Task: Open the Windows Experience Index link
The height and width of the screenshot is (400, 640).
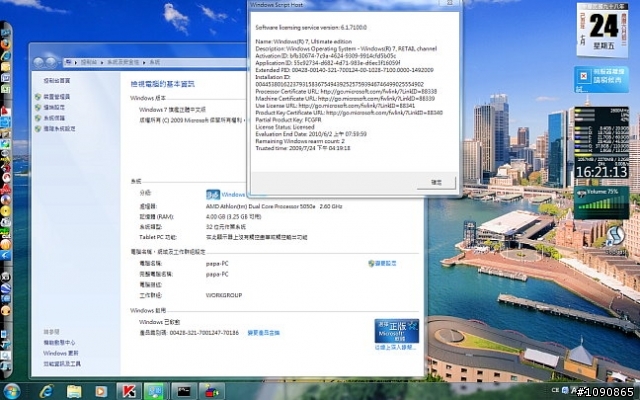Action: point(233,195)
